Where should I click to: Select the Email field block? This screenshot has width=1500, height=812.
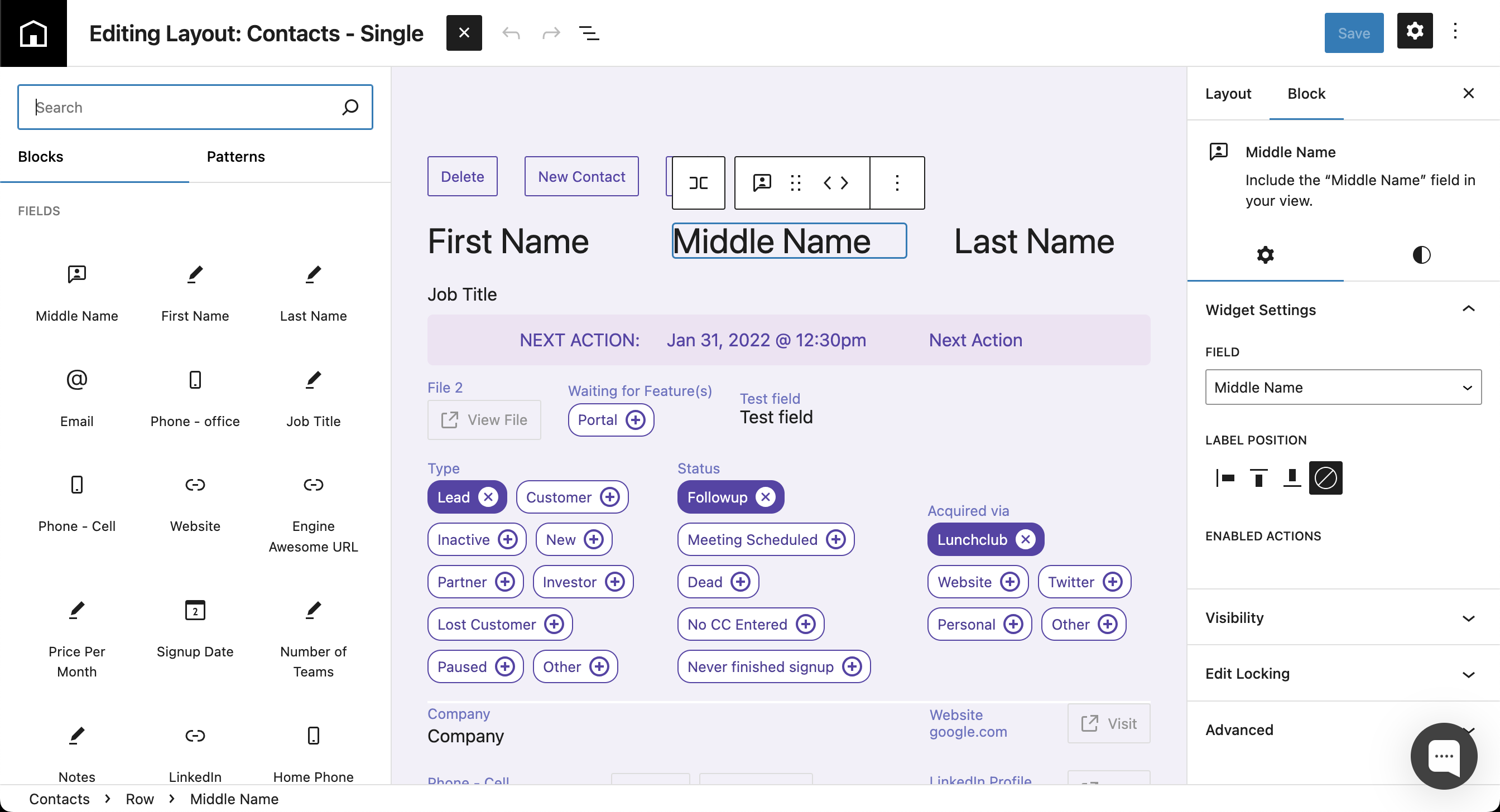click(76, 396)
